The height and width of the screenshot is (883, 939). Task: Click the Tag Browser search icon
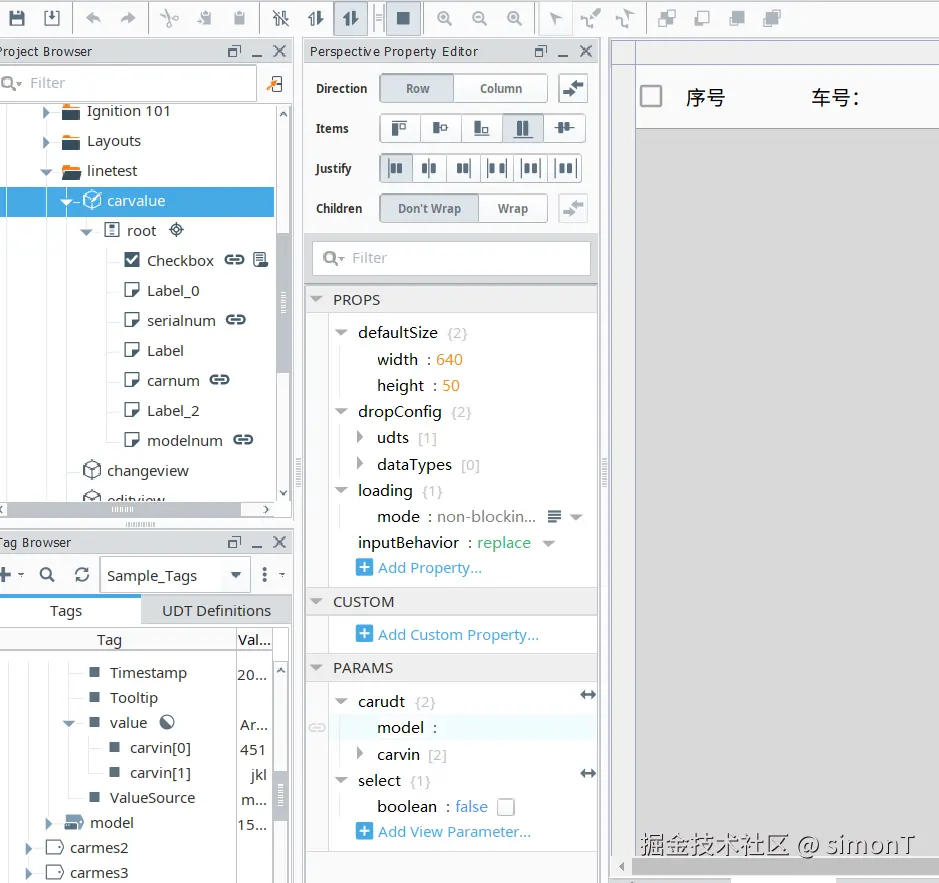[47, 575]
